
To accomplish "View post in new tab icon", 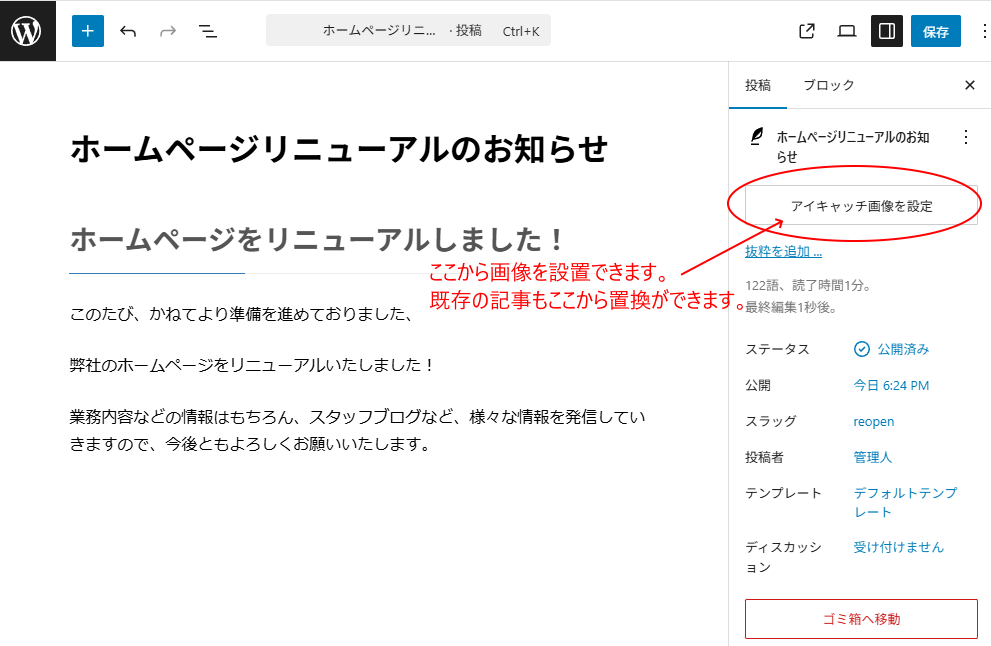I will click(807, 31).
